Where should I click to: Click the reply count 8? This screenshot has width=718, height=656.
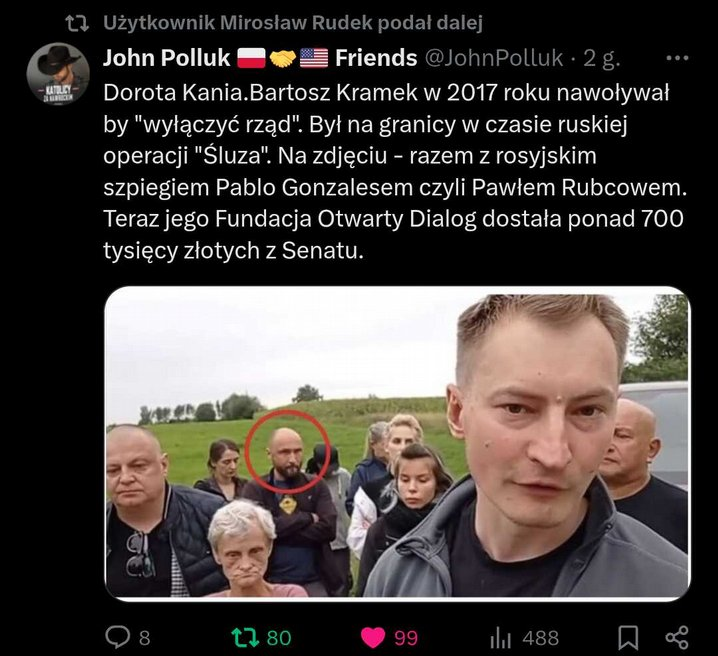pos(144,638)
